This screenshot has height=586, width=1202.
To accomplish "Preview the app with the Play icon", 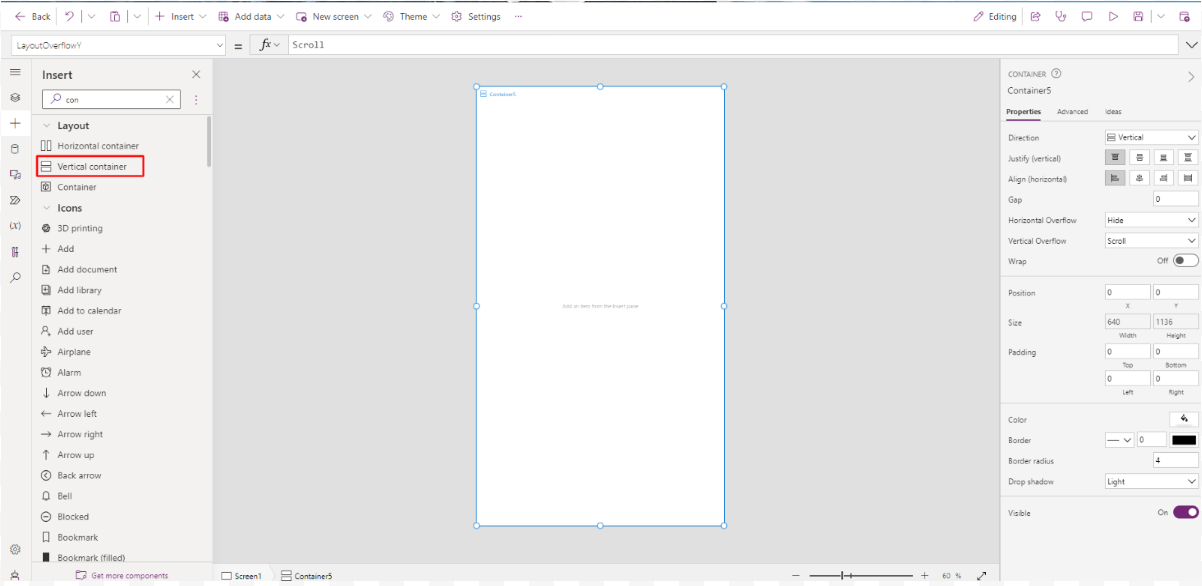I will click(x=1112, y=16).
